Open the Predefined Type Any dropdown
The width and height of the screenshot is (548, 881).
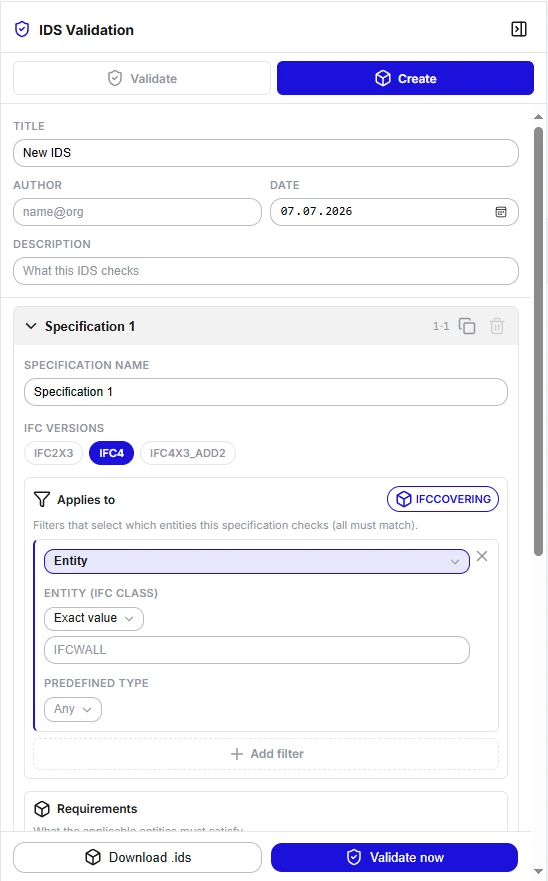pyautogui.click(x=73, y=709)
